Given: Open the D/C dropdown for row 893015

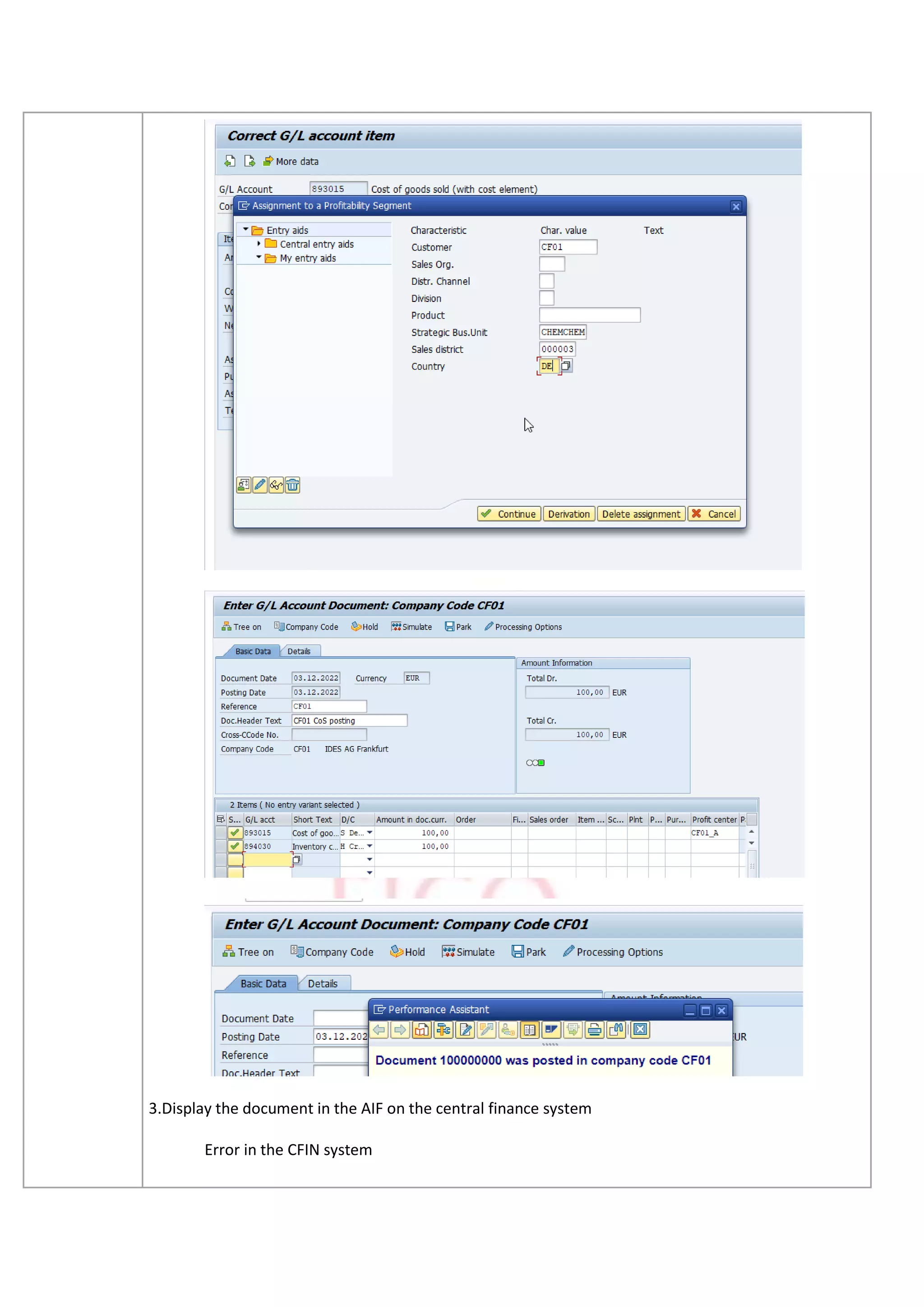Looking at the screenshot, I should 370,833.
